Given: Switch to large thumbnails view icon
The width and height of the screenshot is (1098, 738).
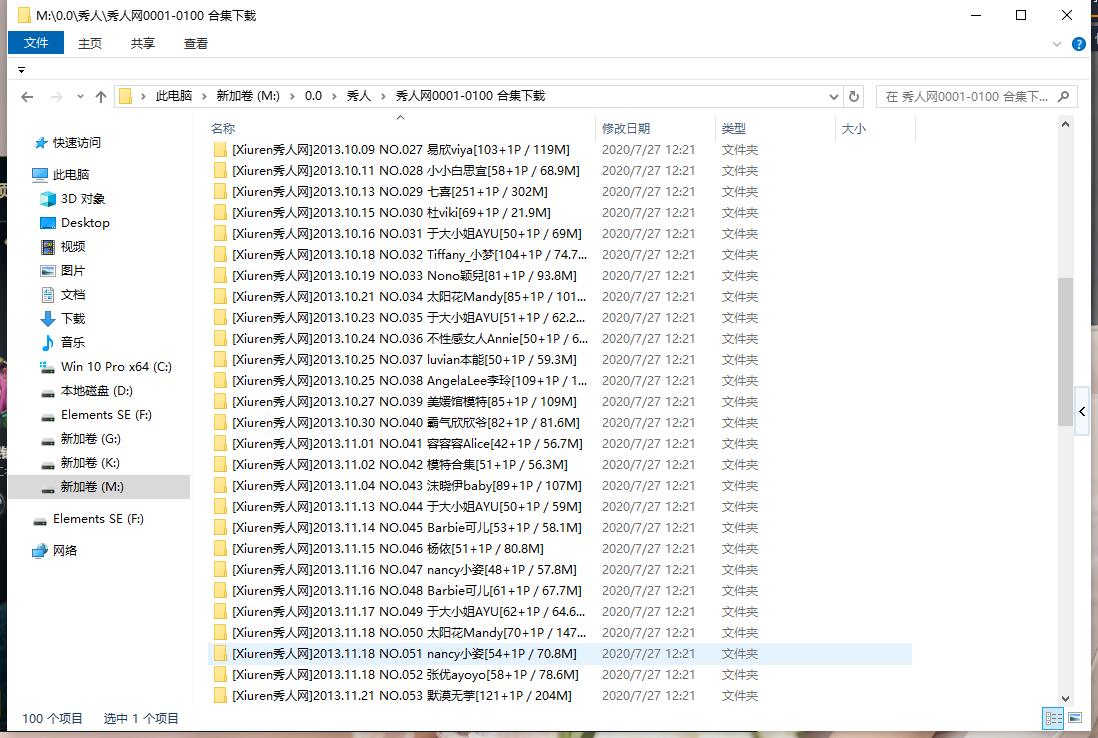Looking at the screenshot, I should [x=1075, y=718].
